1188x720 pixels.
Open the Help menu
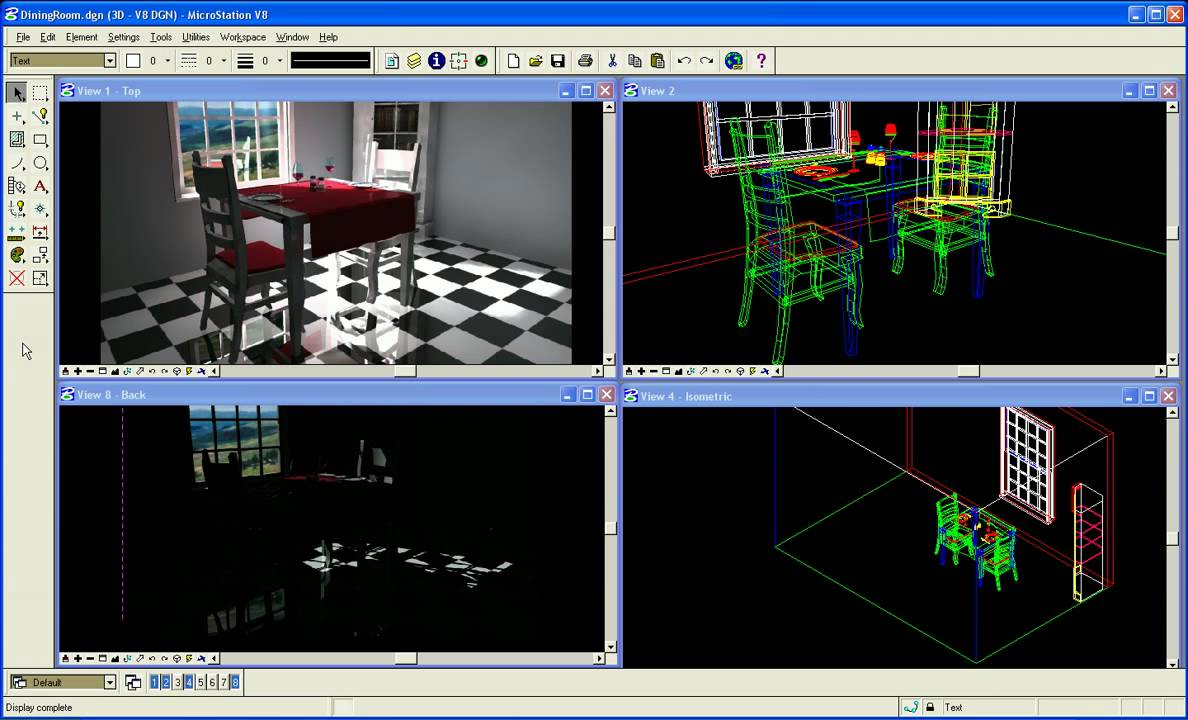(x=328, y=37)
